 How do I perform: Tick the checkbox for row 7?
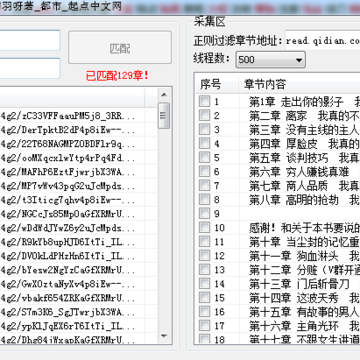(204, 185)
